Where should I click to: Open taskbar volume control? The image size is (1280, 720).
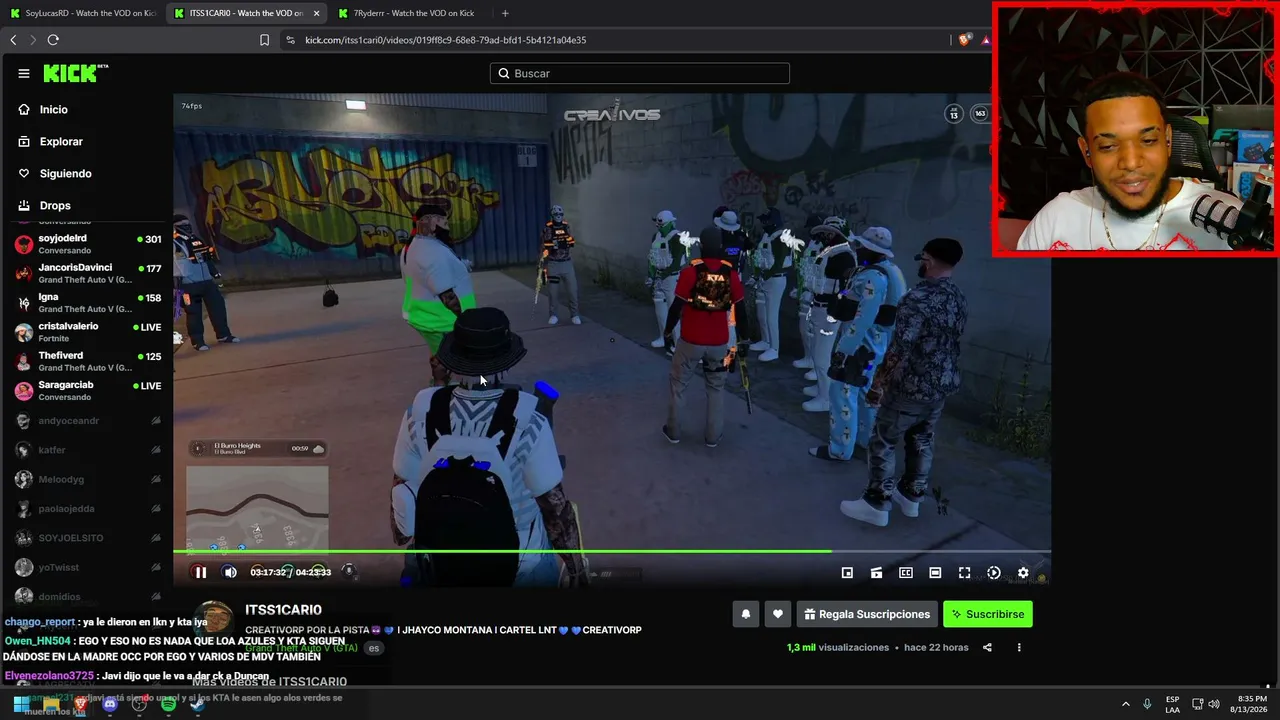click(x=1214, y=705)
